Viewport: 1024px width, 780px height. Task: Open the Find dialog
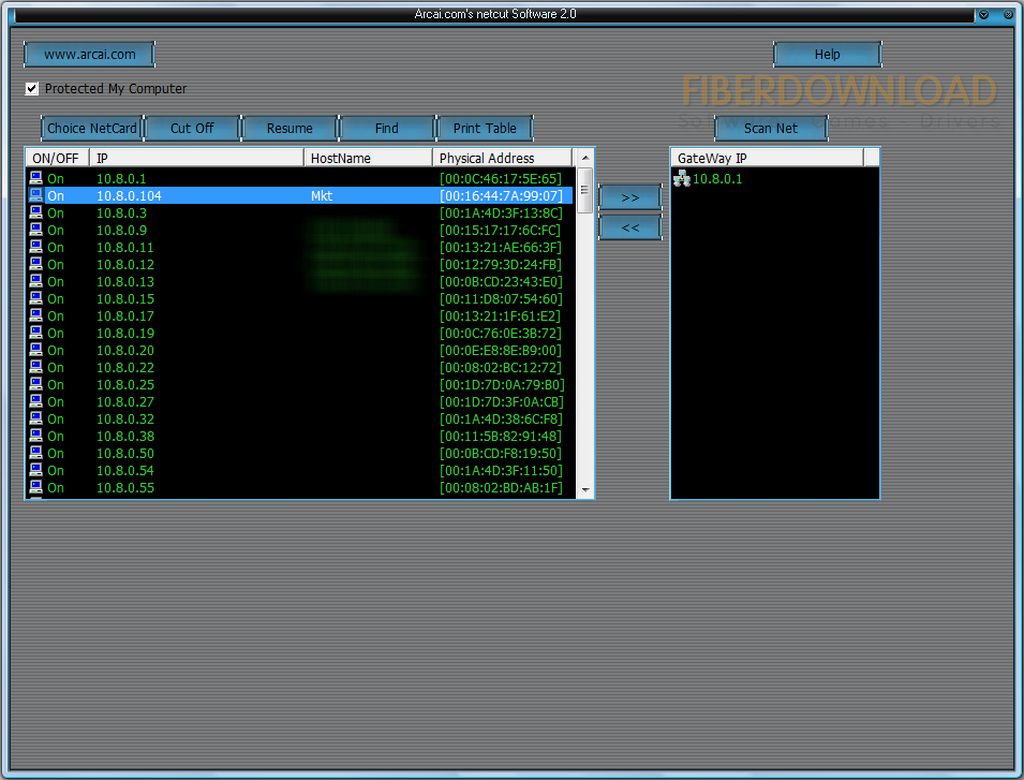tap(386, 128)
